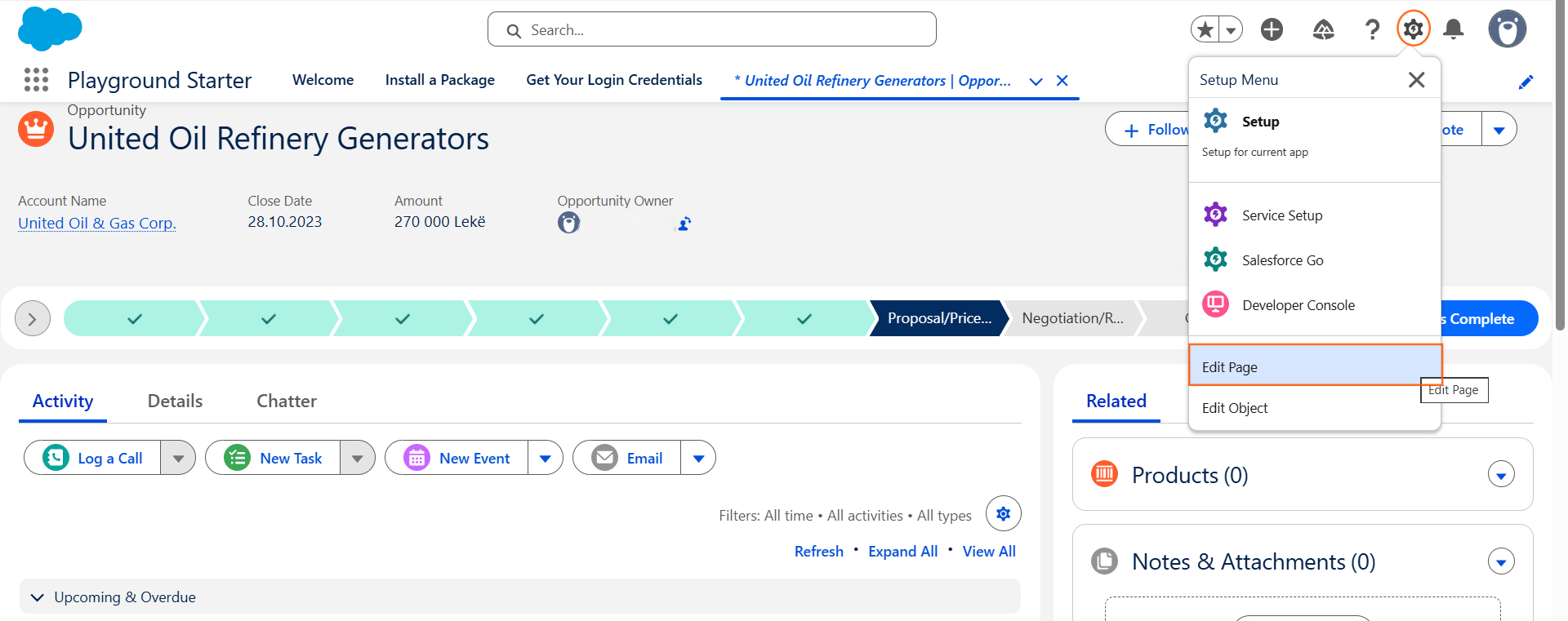Image resolution: width=1568 pixels, height=621 pixels.
Task: Click the Search input field
Action: point(712,29)
